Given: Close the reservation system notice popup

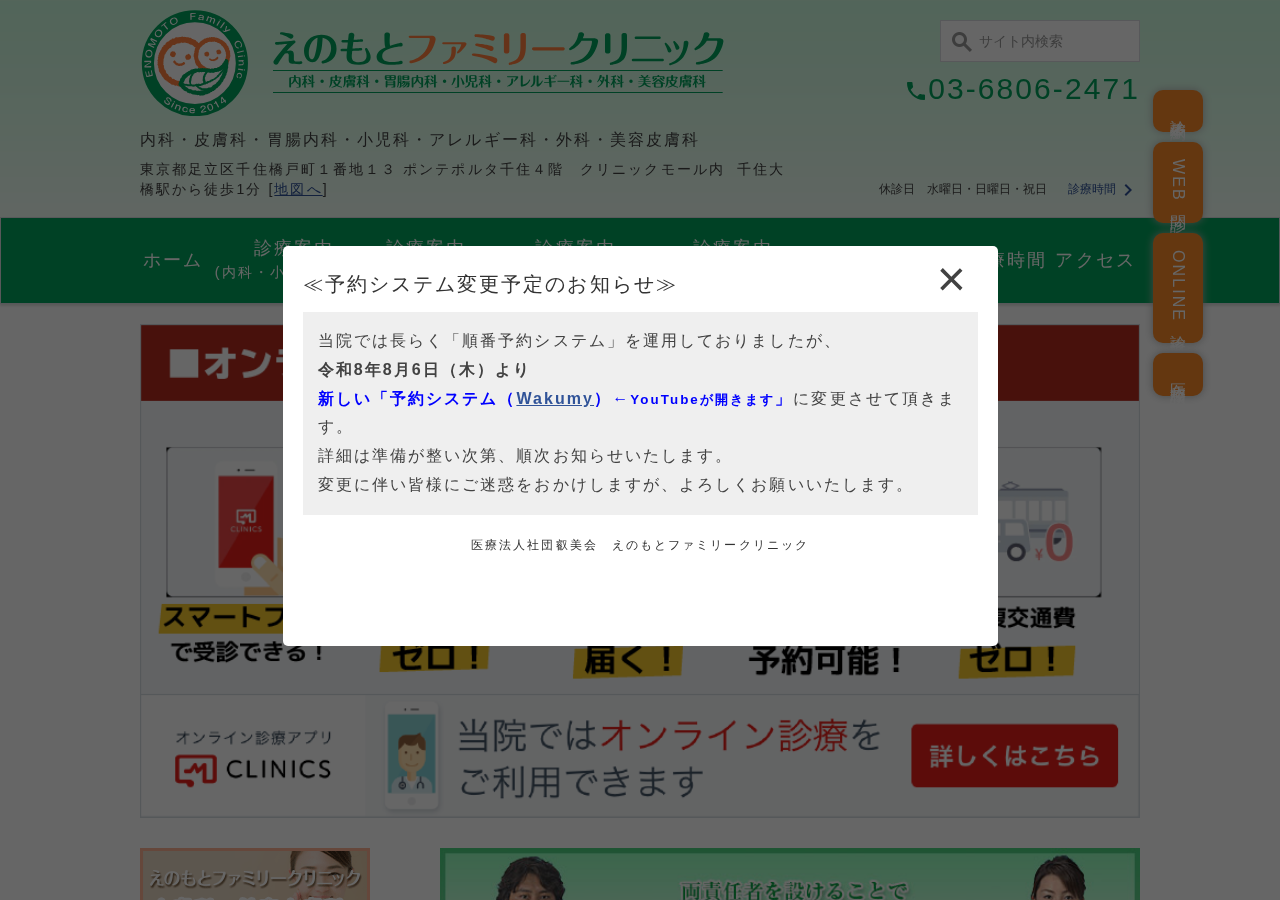Looking at the screenshot, I should pyautogui.click(x=951, y=280).
